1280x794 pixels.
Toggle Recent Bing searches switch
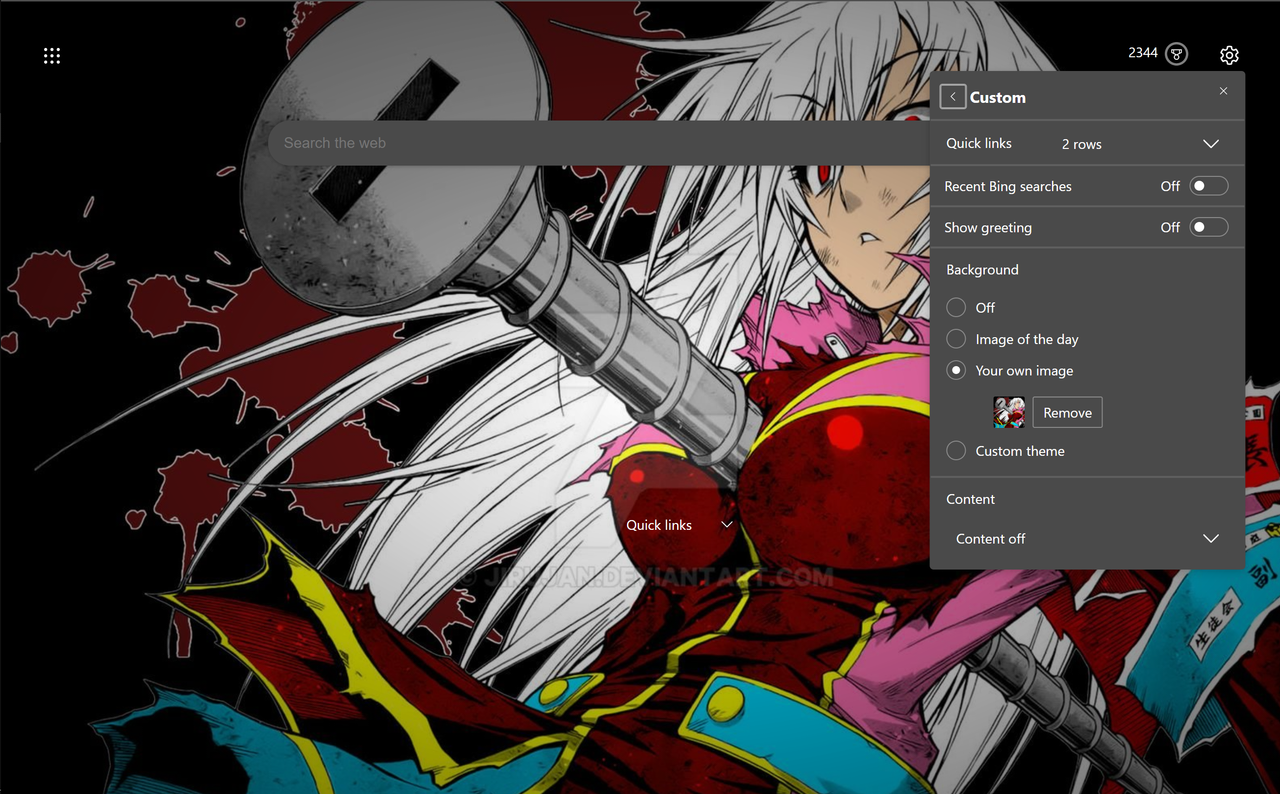coord(1208,186)
